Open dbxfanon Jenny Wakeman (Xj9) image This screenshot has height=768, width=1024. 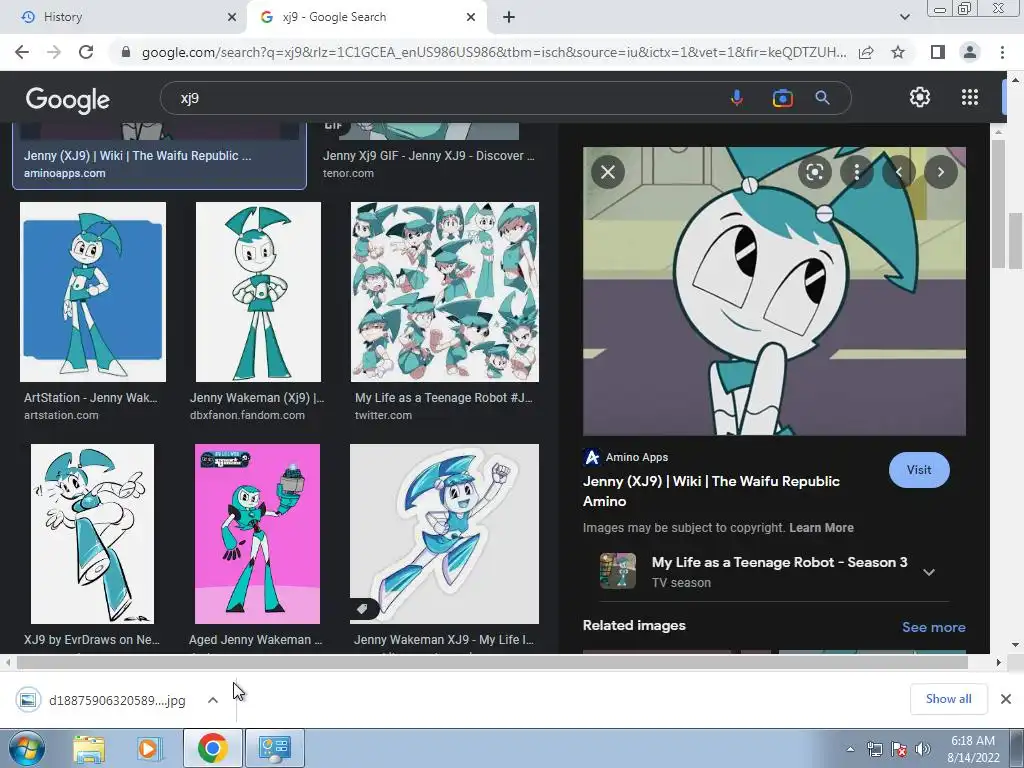[258, 292]
